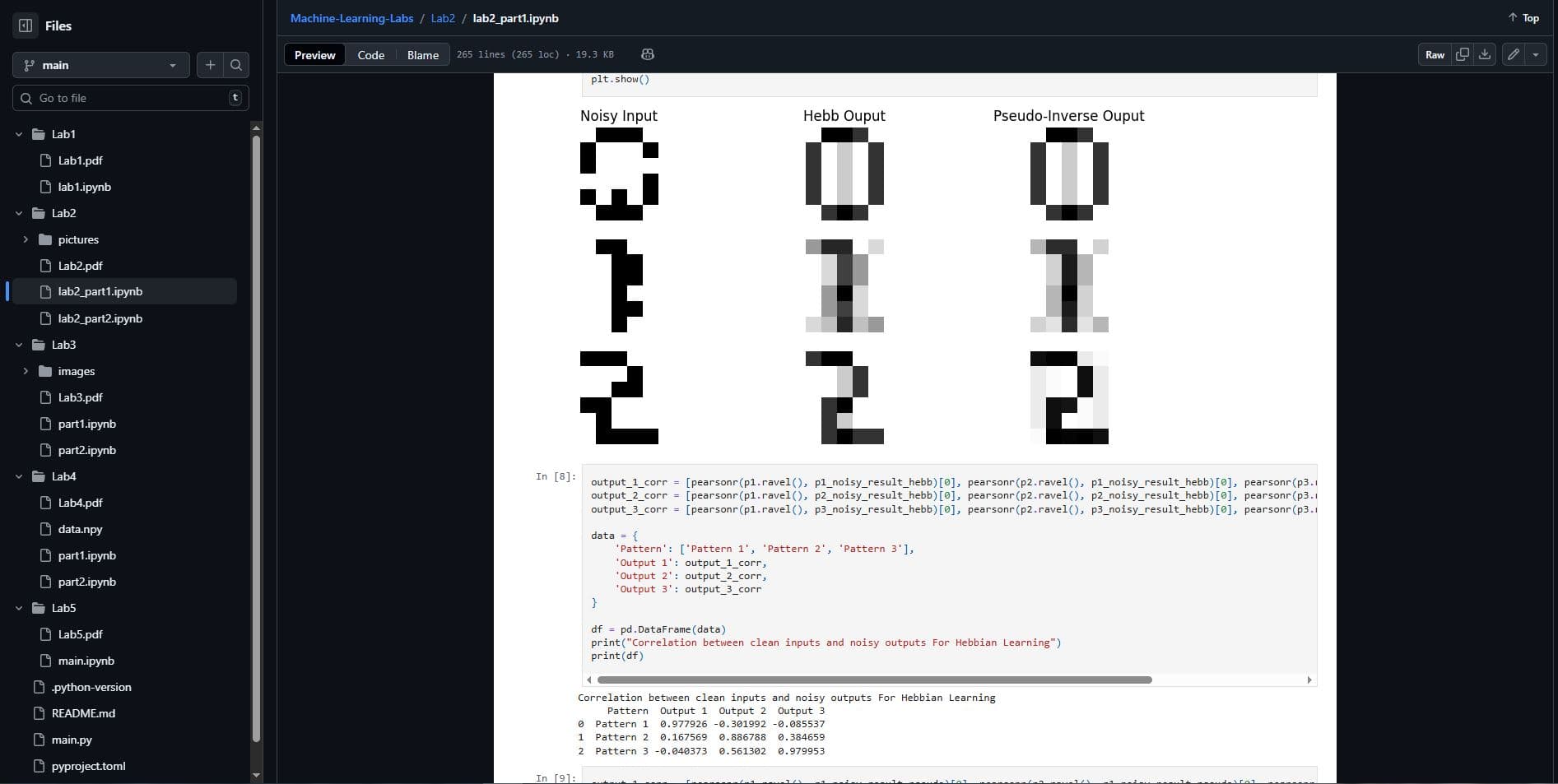This screenshot has width=1558, height=784.
Task: Open the Raw file view
Action: 1434,54
